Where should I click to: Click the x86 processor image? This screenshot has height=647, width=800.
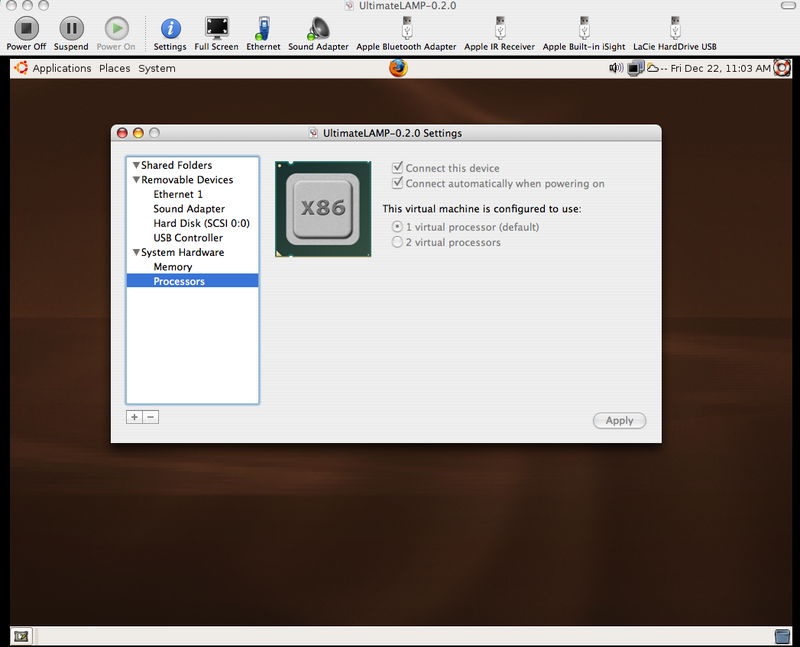point(323,209)
